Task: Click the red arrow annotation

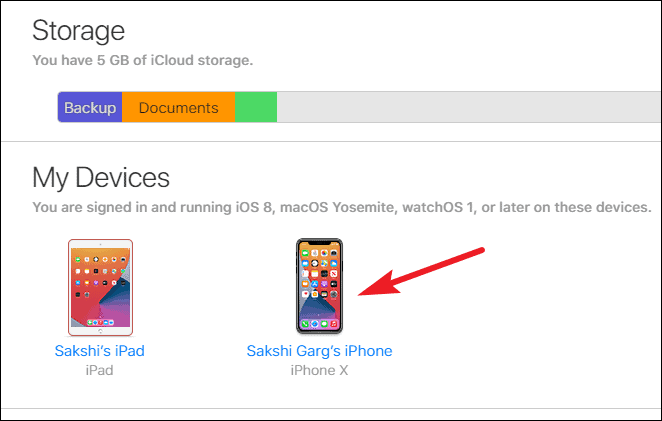Action: click(x=421, y=272)
